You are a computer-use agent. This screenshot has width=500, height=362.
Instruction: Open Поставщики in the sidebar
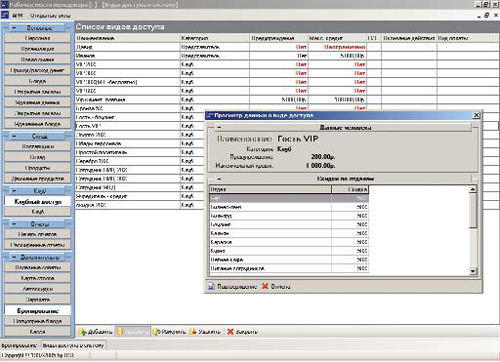[x=37, y=147]
